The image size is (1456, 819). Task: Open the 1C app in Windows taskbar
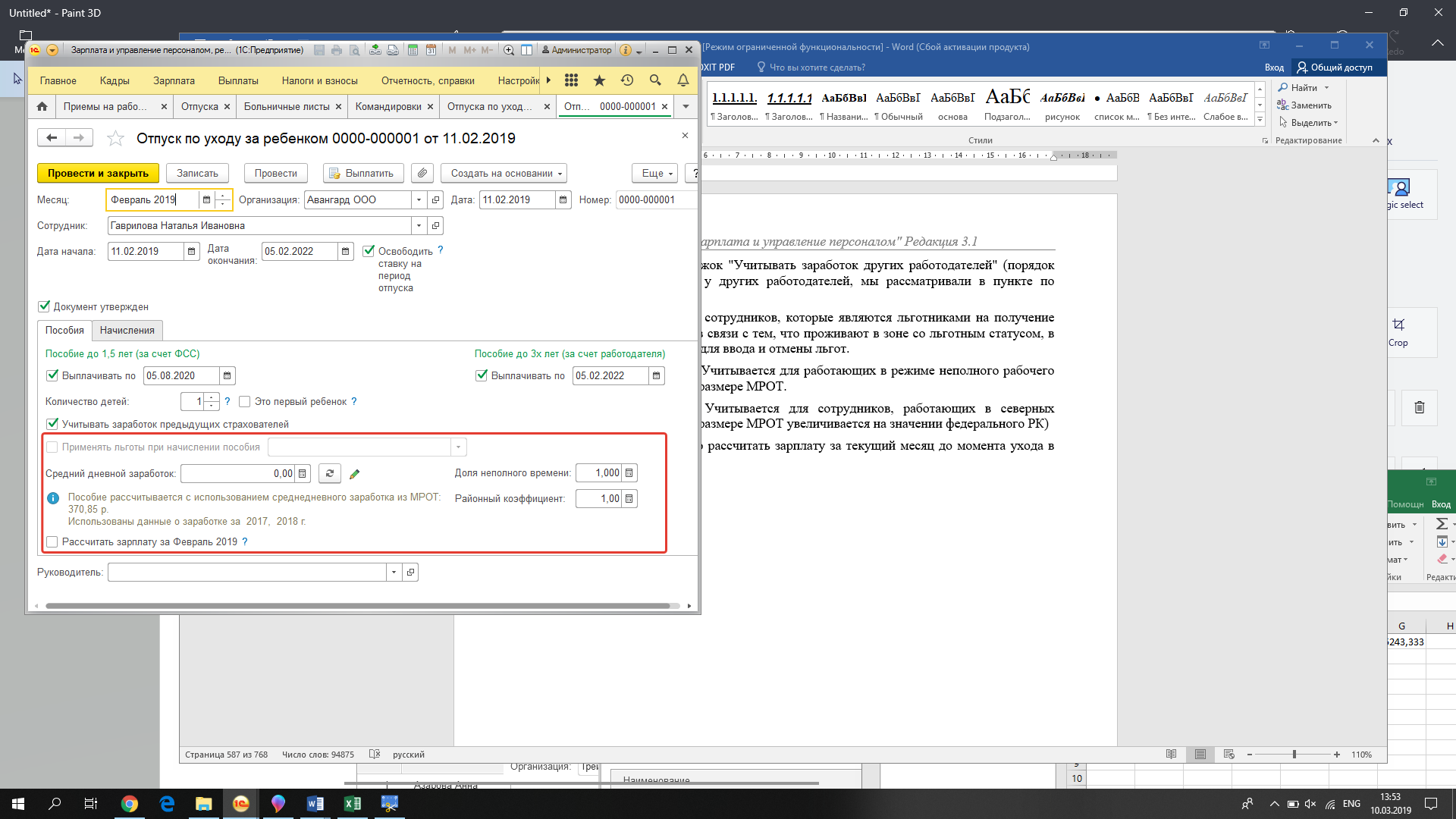click(240, 804)
